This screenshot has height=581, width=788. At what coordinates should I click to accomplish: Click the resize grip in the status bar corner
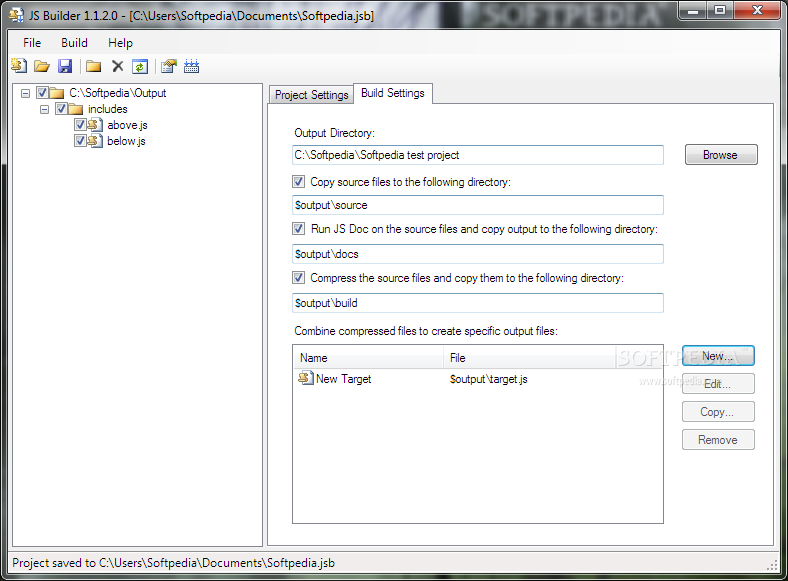772,565
